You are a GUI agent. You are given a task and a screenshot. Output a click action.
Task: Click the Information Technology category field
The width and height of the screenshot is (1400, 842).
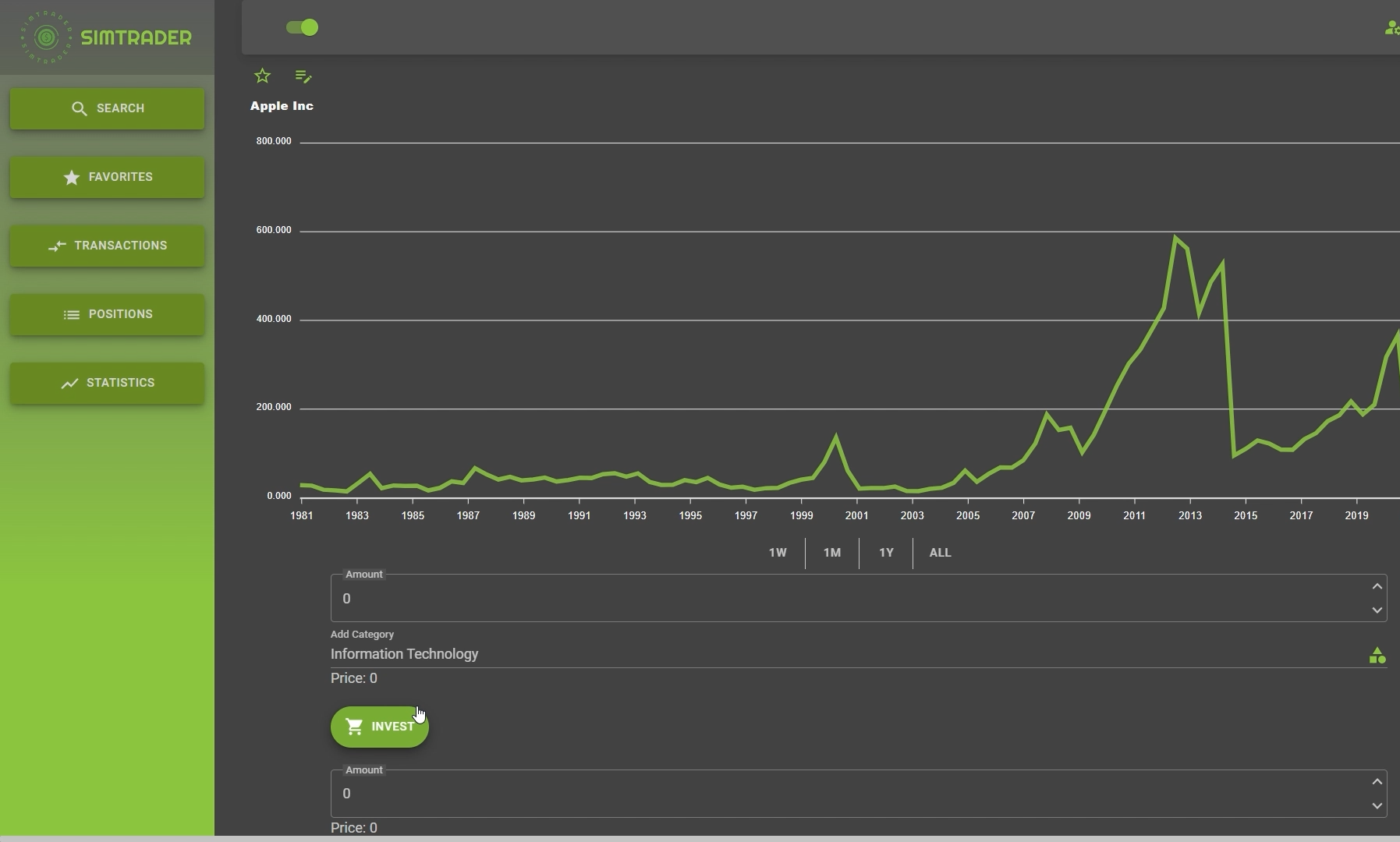click(842, 654)
